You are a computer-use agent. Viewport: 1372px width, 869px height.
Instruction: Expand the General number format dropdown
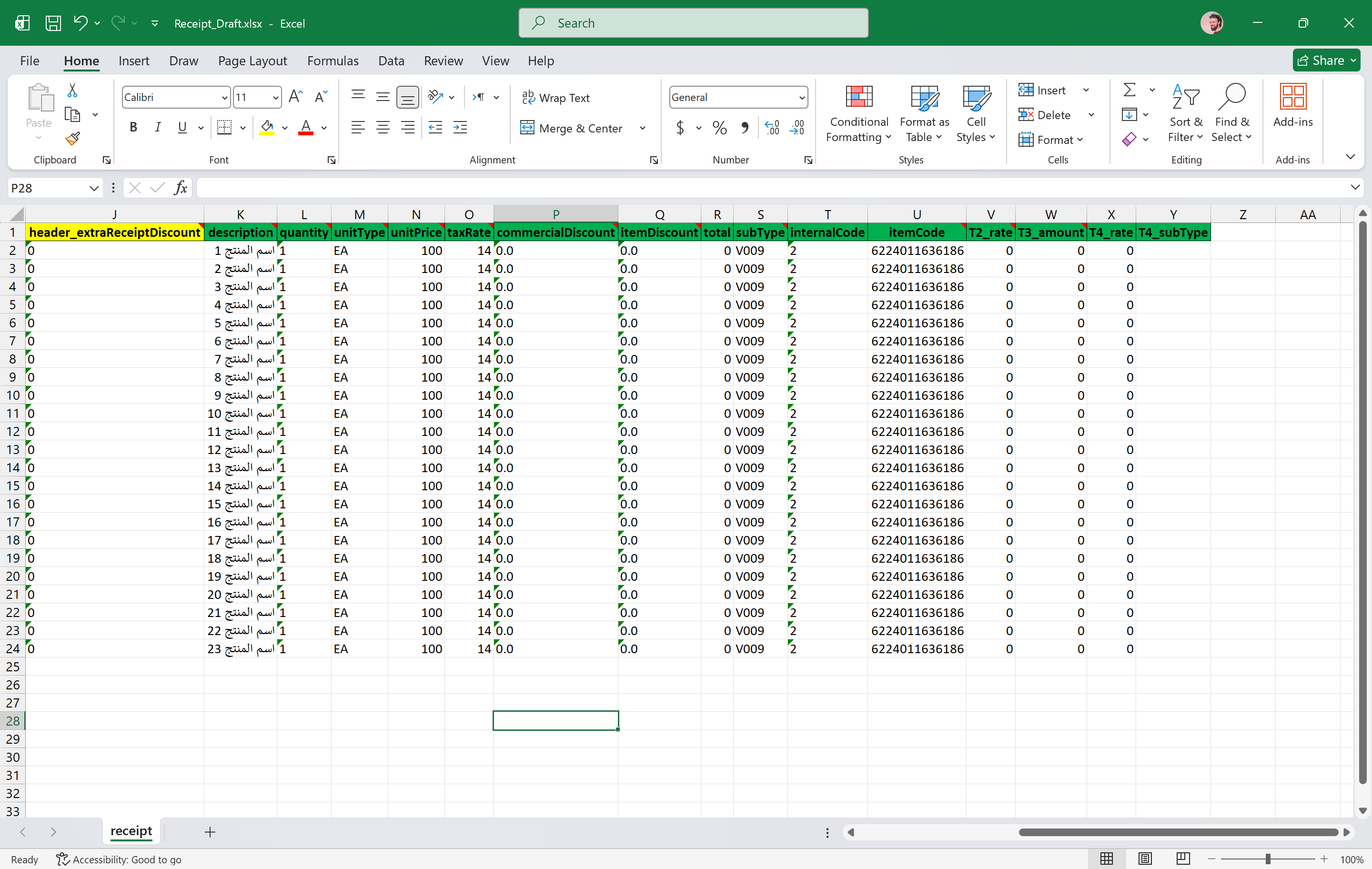point(802,98)
